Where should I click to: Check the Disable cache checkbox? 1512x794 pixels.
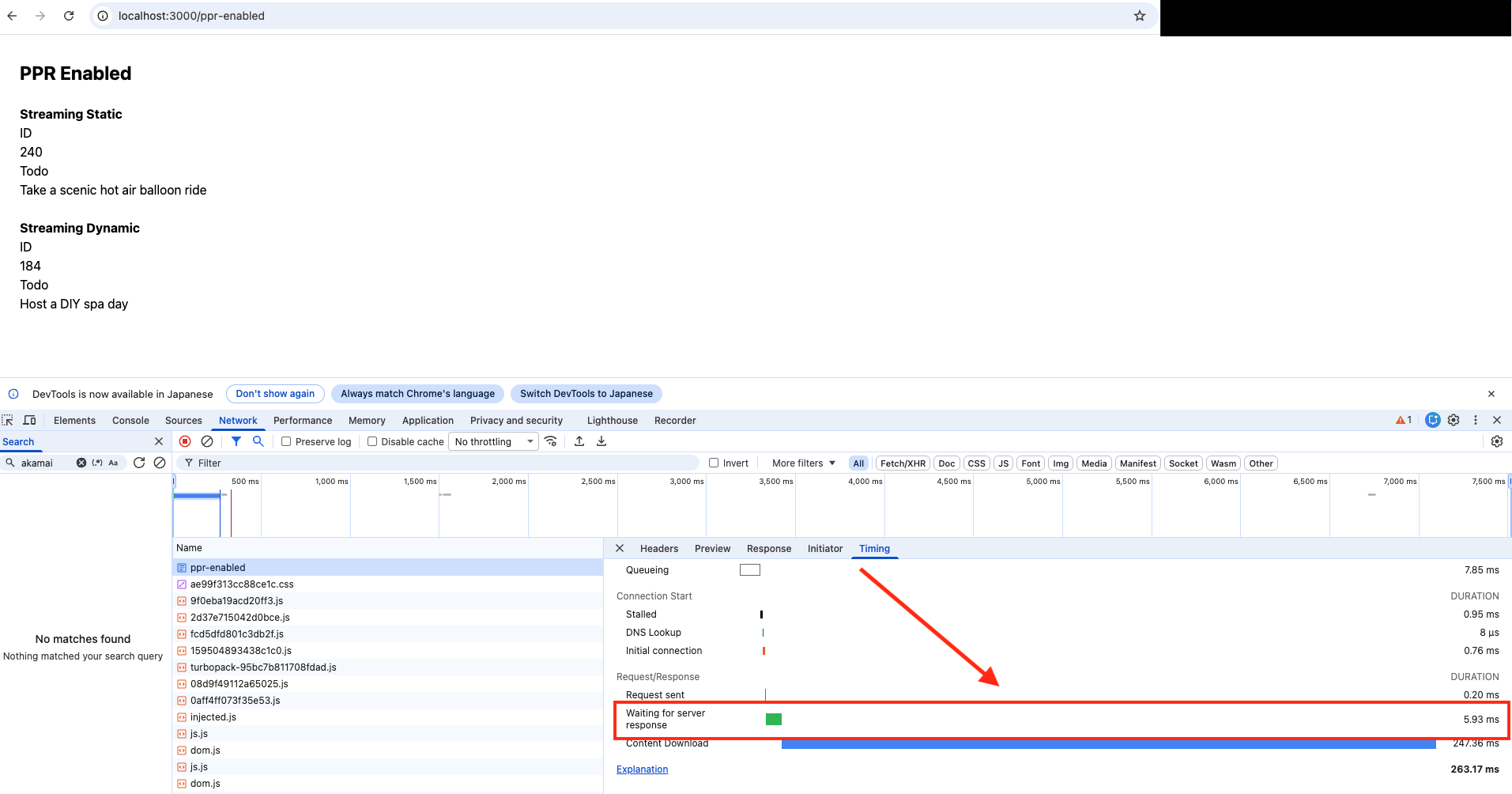372,442
